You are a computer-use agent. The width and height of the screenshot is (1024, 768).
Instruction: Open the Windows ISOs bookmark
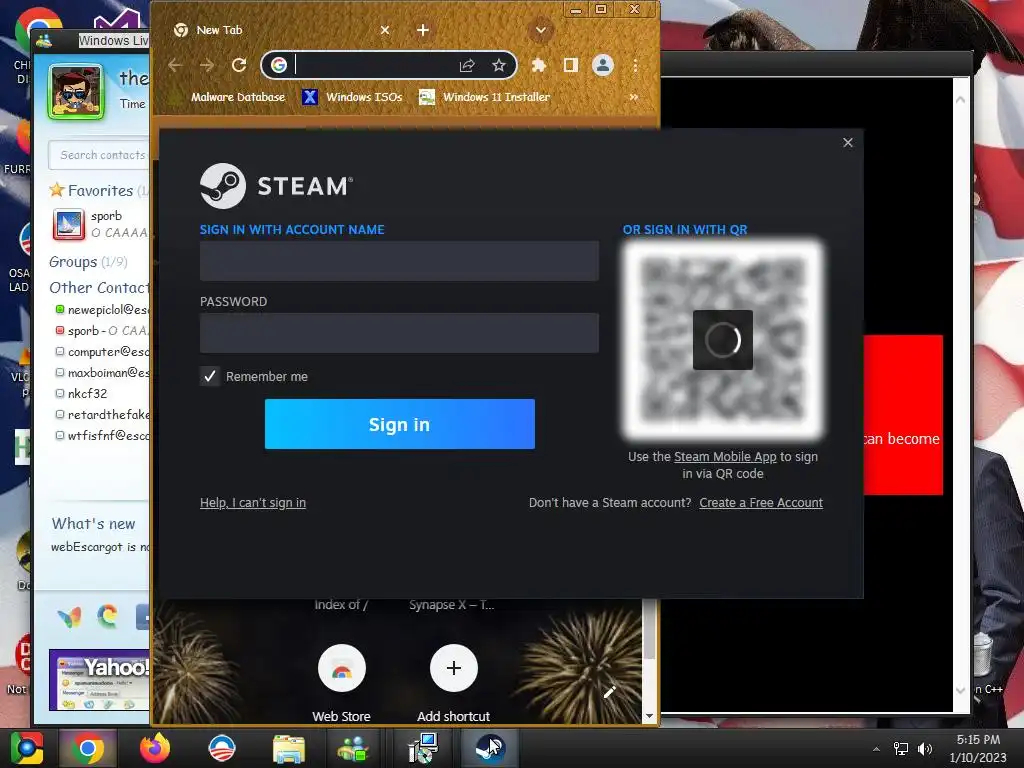point(353,97)
